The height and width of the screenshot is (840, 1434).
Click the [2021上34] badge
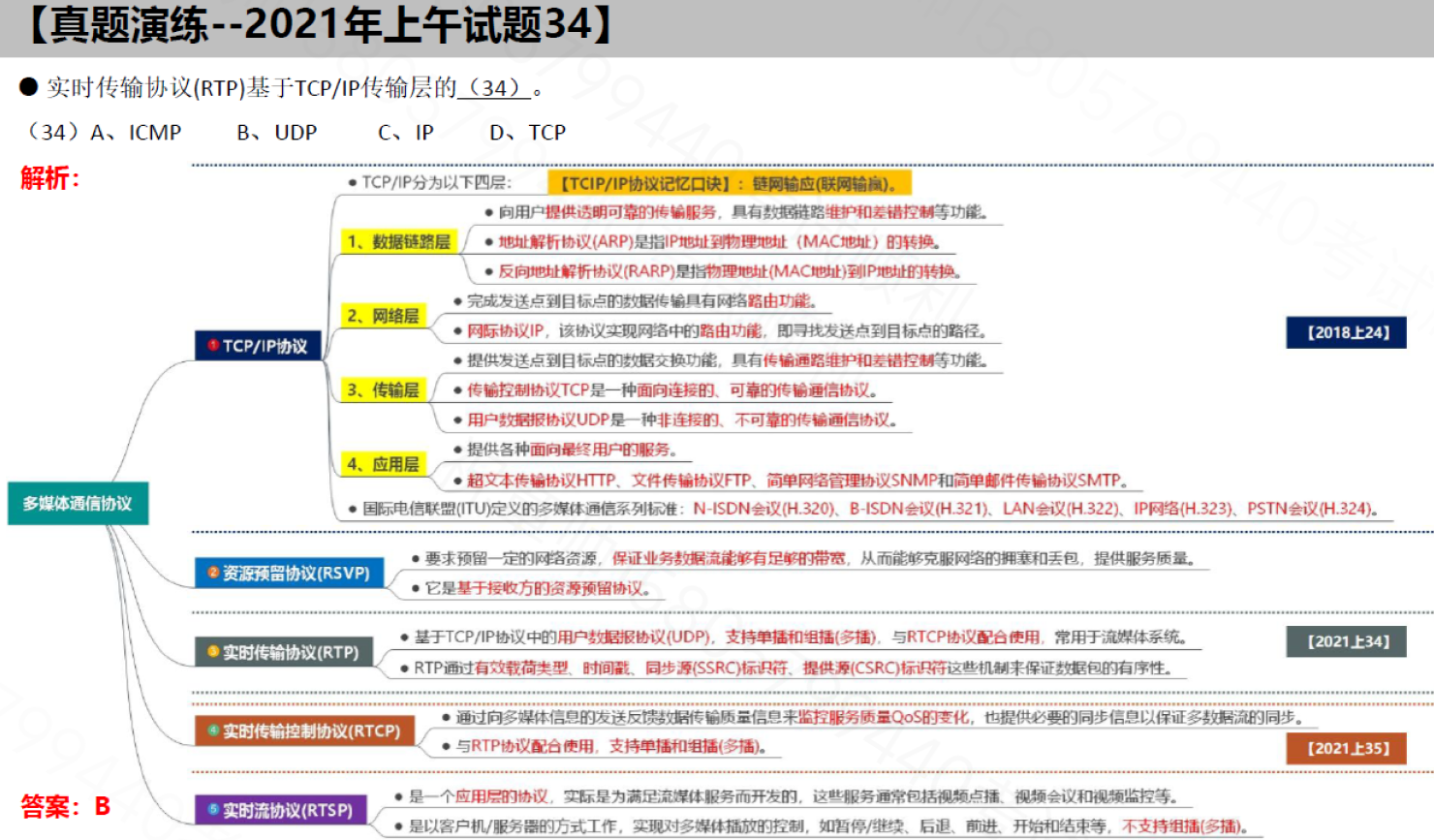(1347, 641)
